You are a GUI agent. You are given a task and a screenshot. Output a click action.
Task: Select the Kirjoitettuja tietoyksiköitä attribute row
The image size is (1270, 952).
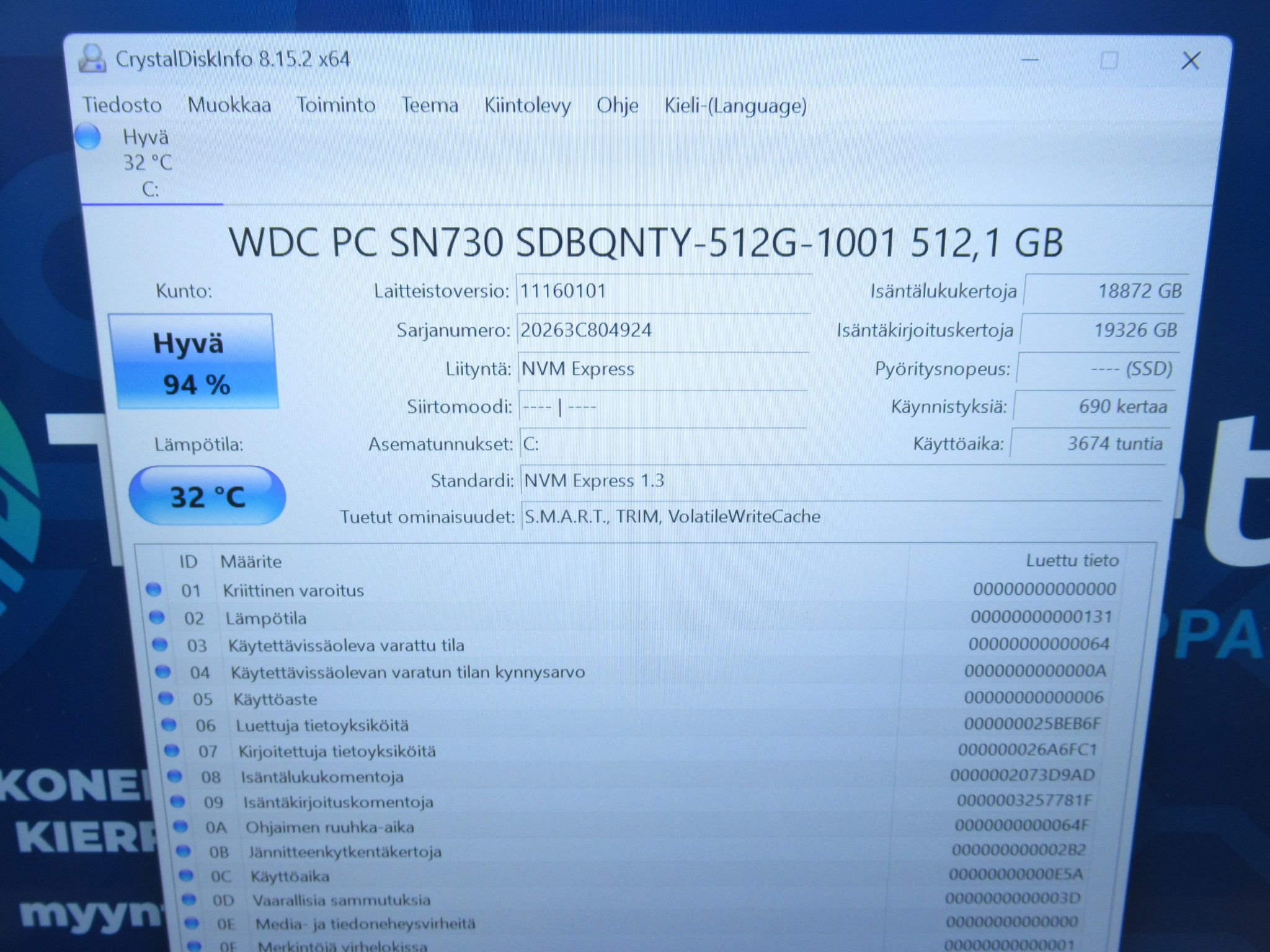tap(631, 751)
